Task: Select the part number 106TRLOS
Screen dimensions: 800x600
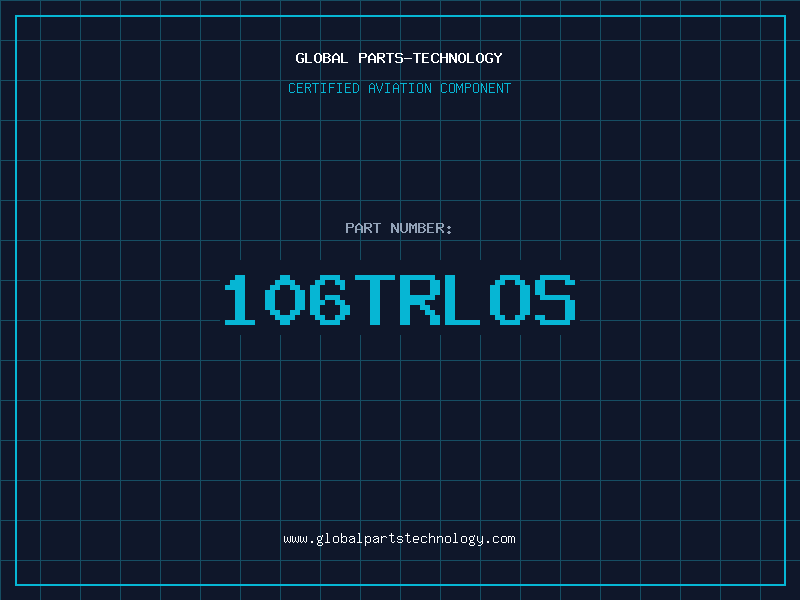Action: click(401, 299)
